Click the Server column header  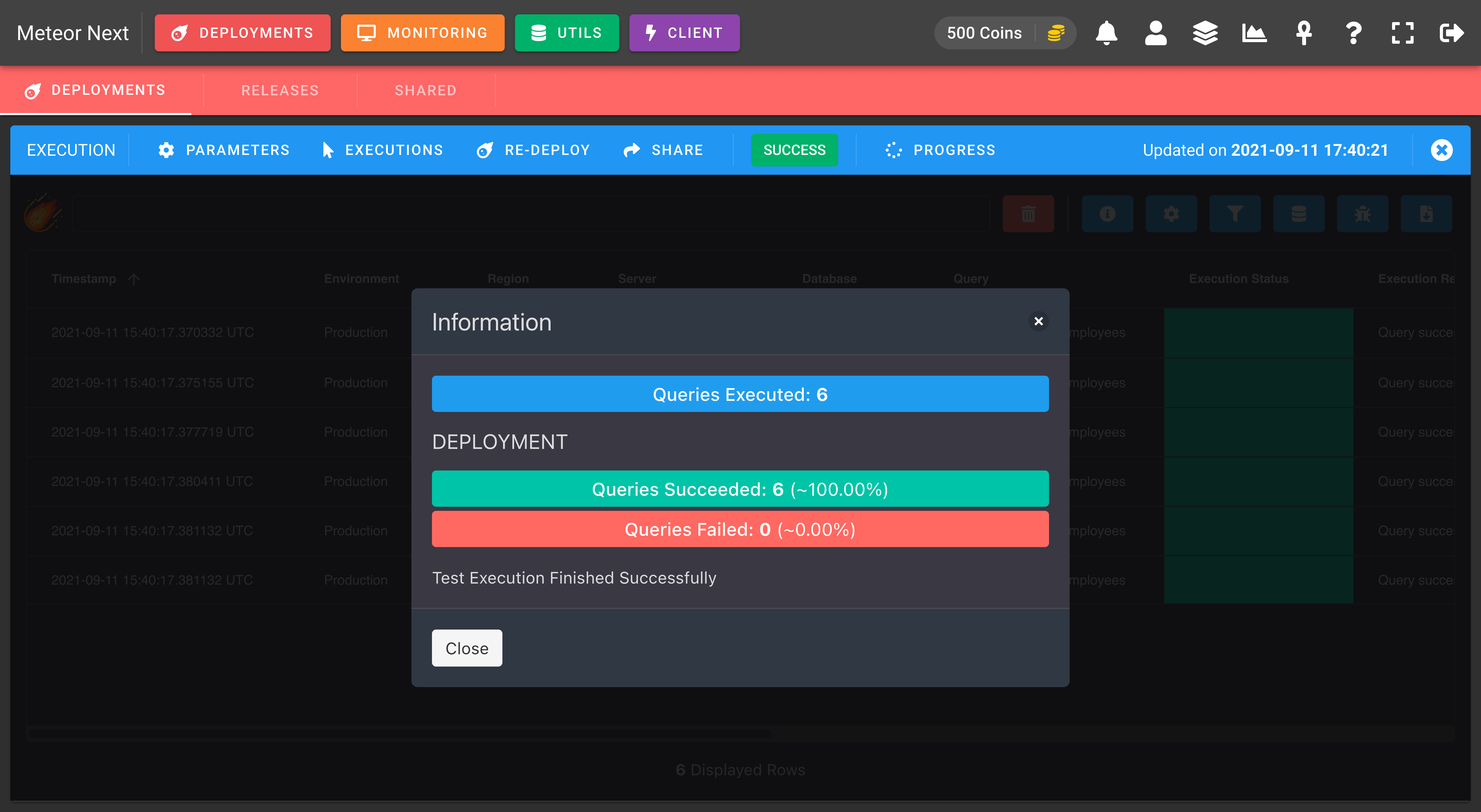click(x=637, y=279)
